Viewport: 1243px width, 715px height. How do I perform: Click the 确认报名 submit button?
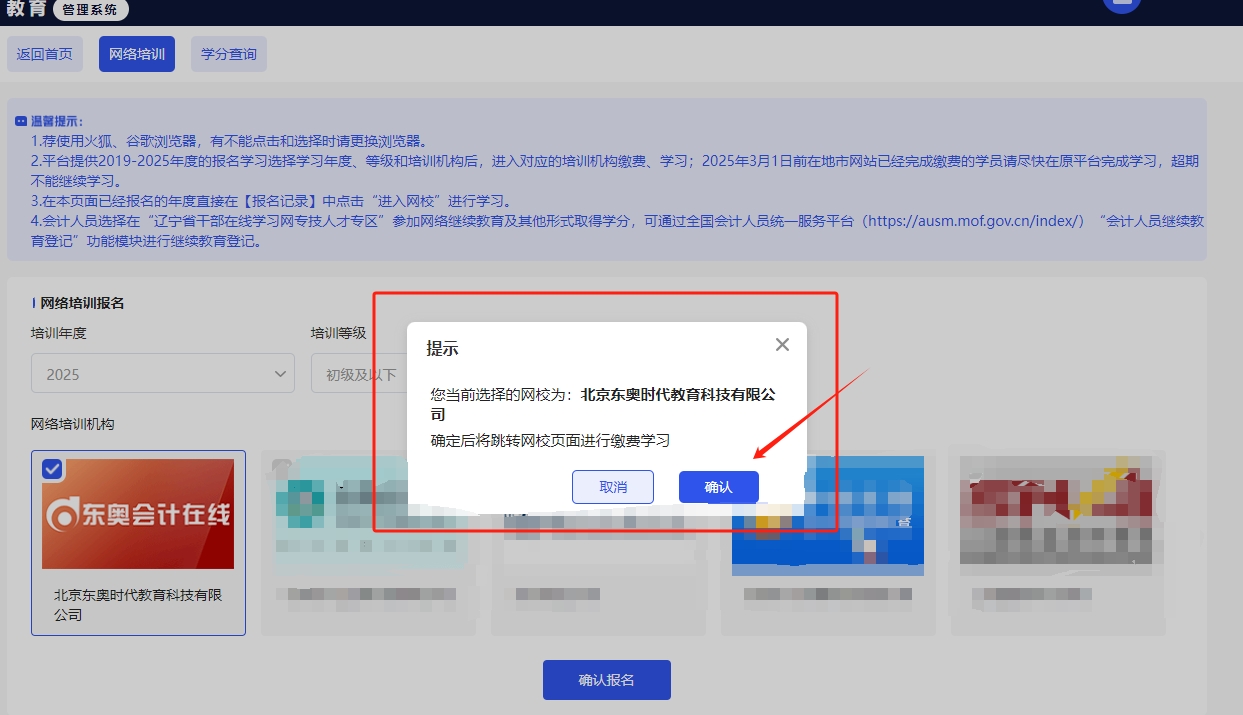point(606,679)
